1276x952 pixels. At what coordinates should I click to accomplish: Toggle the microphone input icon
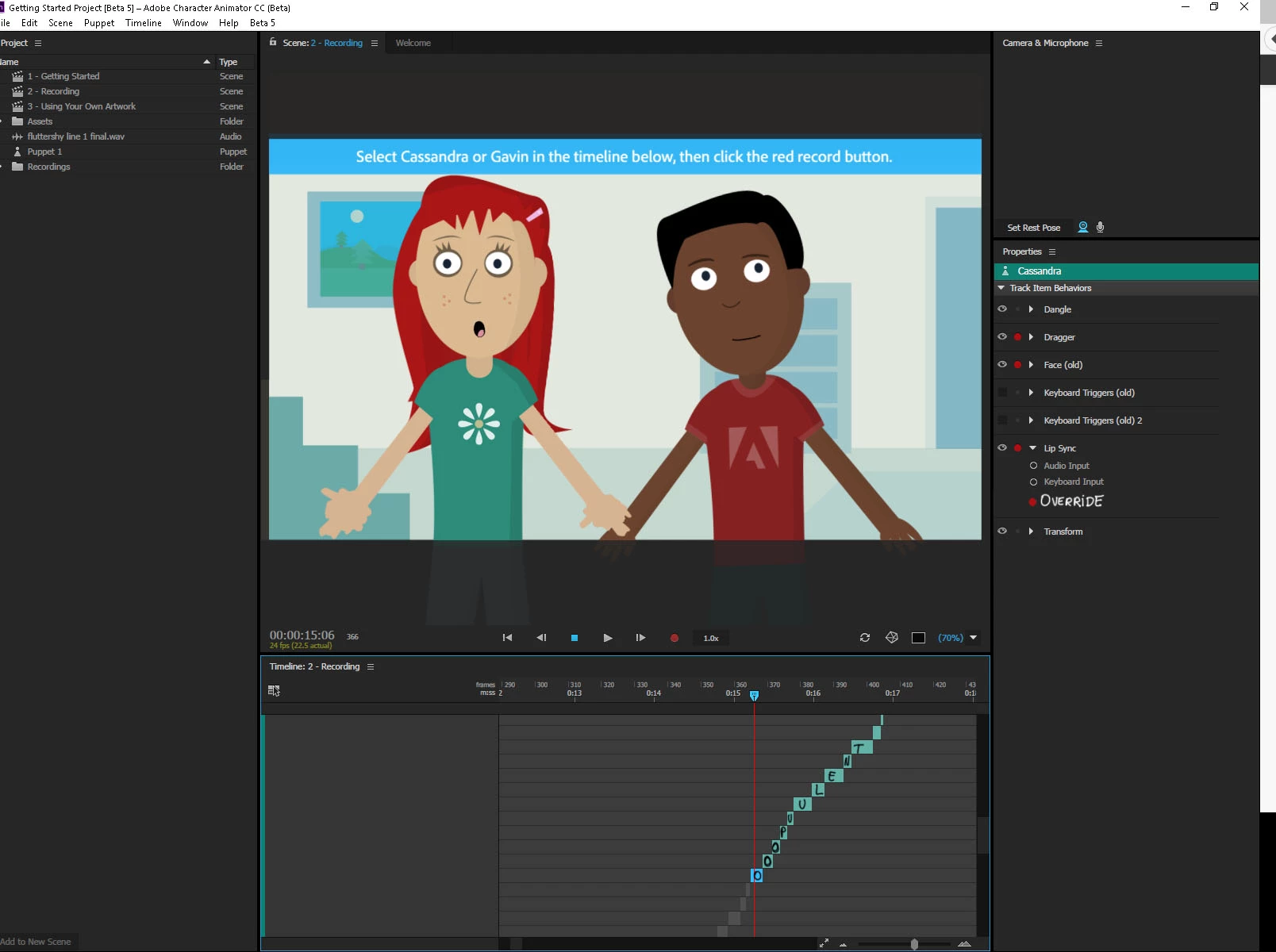coord(1101,228)
